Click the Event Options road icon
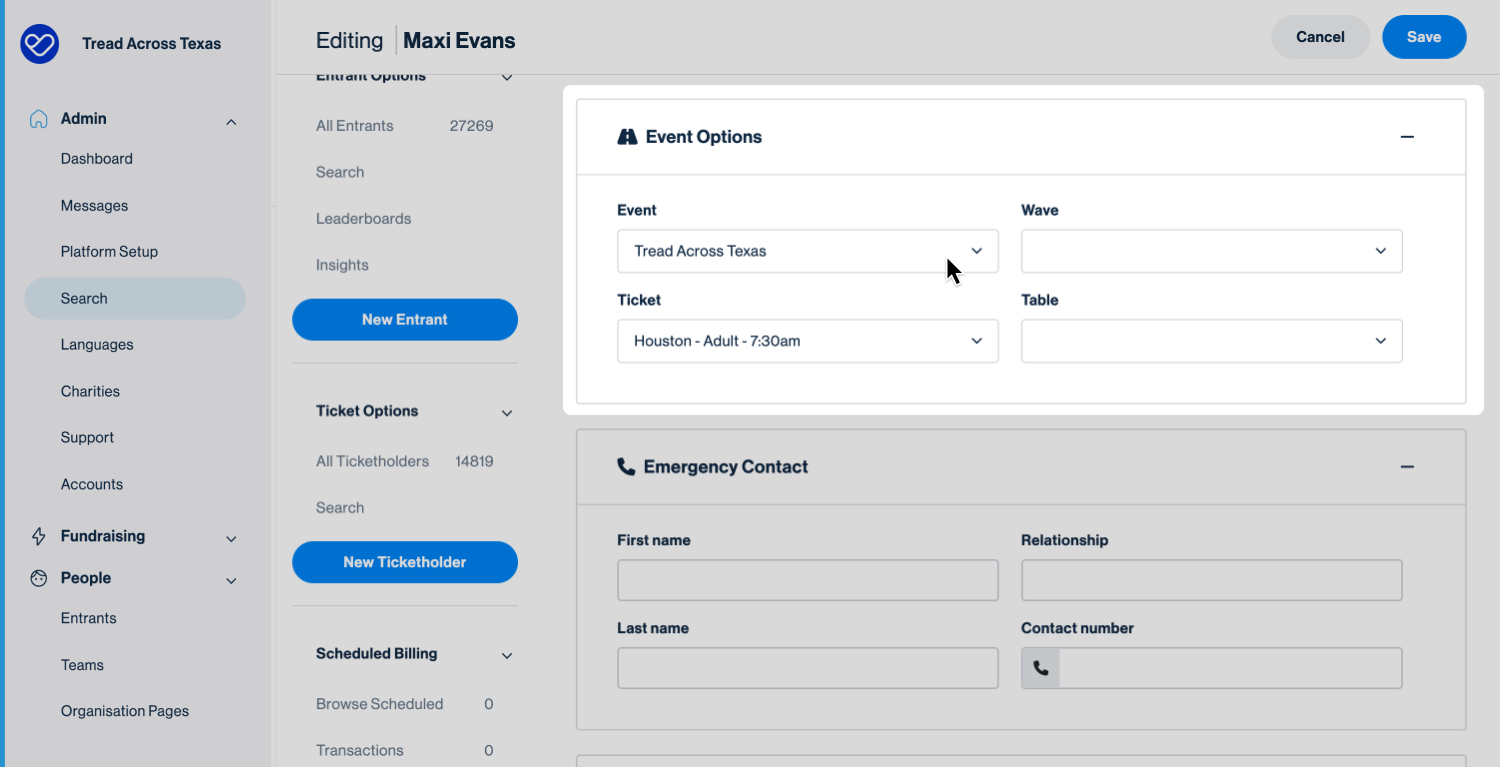The image size is (1500, 767). 627,137
